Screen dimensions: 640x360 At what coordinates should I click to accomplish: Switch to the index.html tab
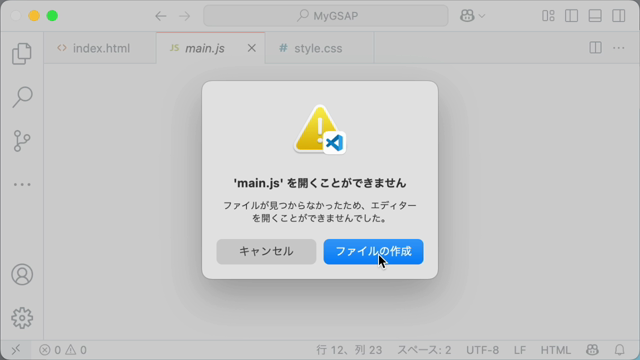pyautogui.click(x=100, y=48)
